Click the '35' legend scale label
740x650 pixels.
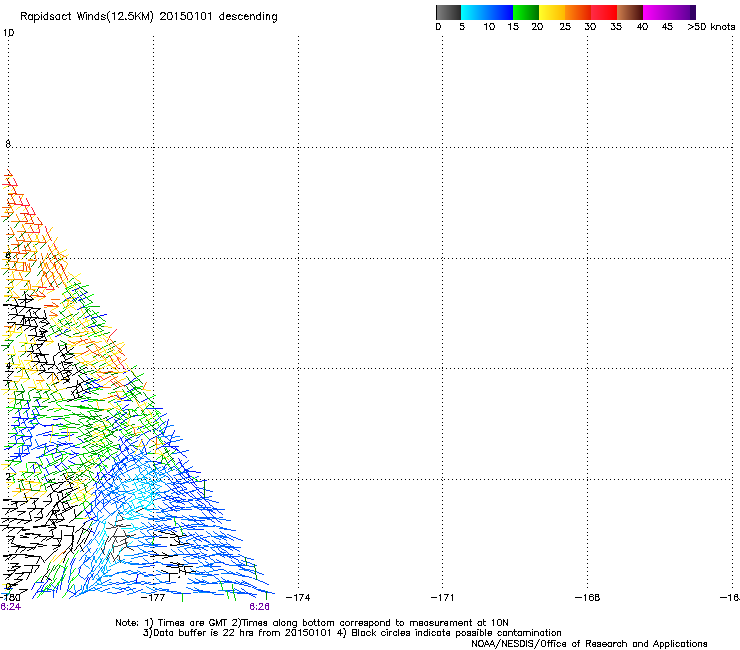[616, 27]
